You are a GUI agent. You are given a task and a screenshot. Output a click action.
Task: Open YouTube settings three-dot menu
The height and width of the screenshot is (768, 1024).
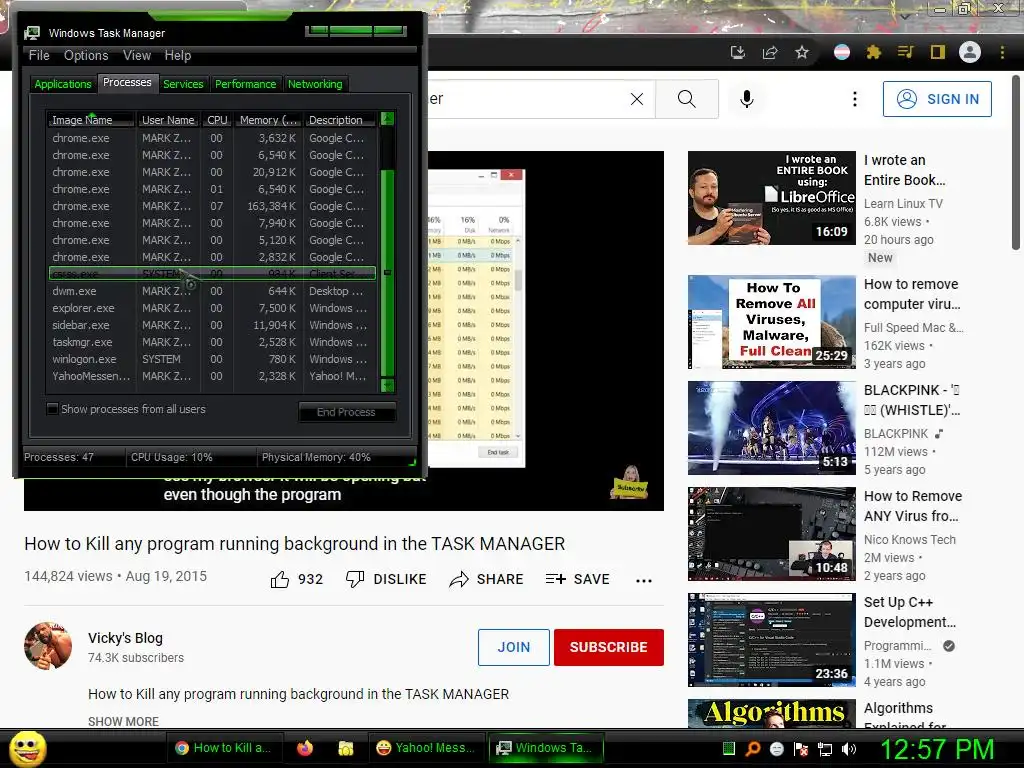[x=855, y=99]
